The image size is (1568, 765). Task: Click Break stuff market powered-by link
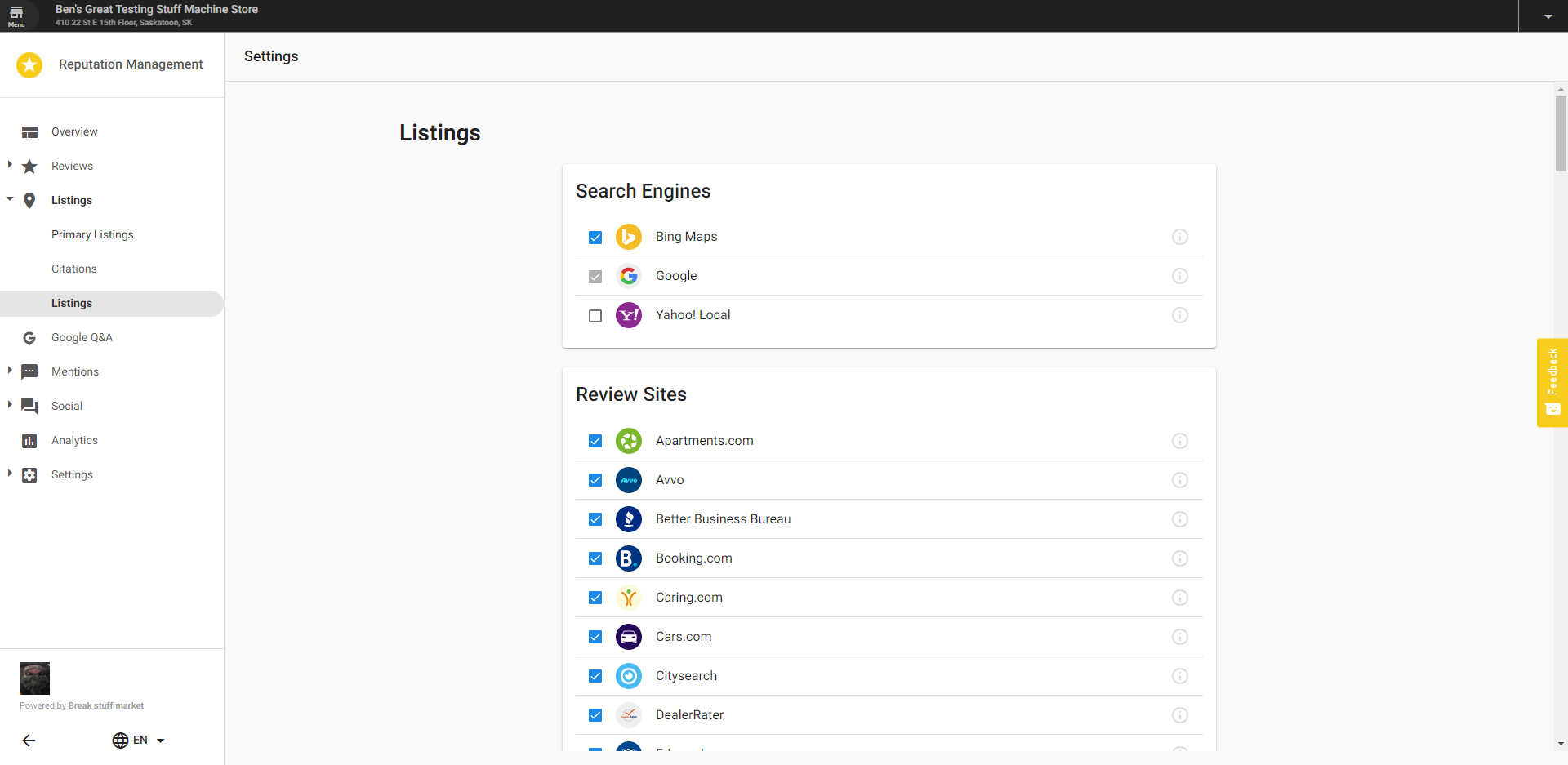pos(106,706)
